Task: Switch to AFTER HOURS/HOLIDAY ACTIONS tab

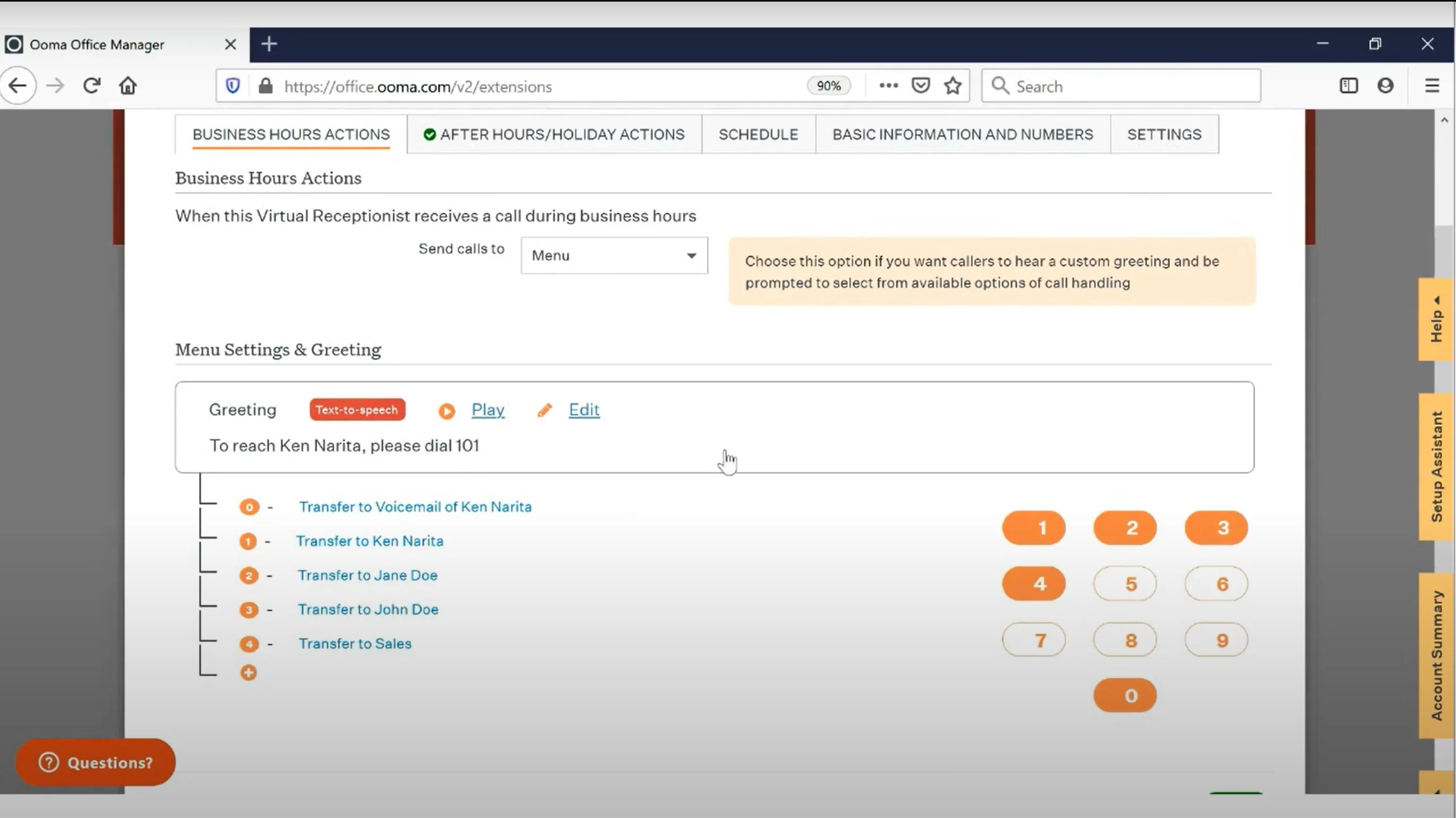Action: 555,134
